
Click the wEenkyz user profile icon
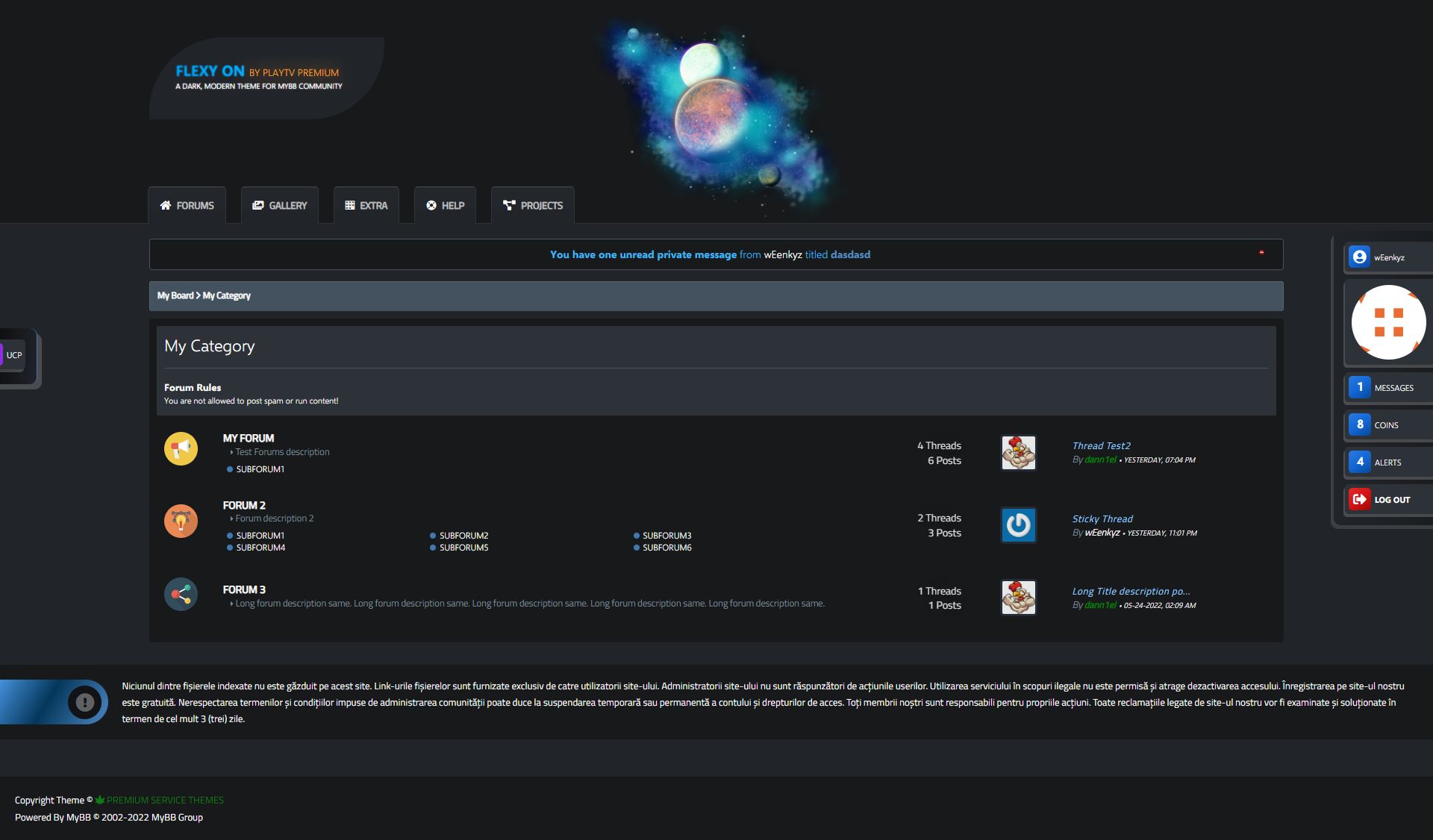[1359, 257]
